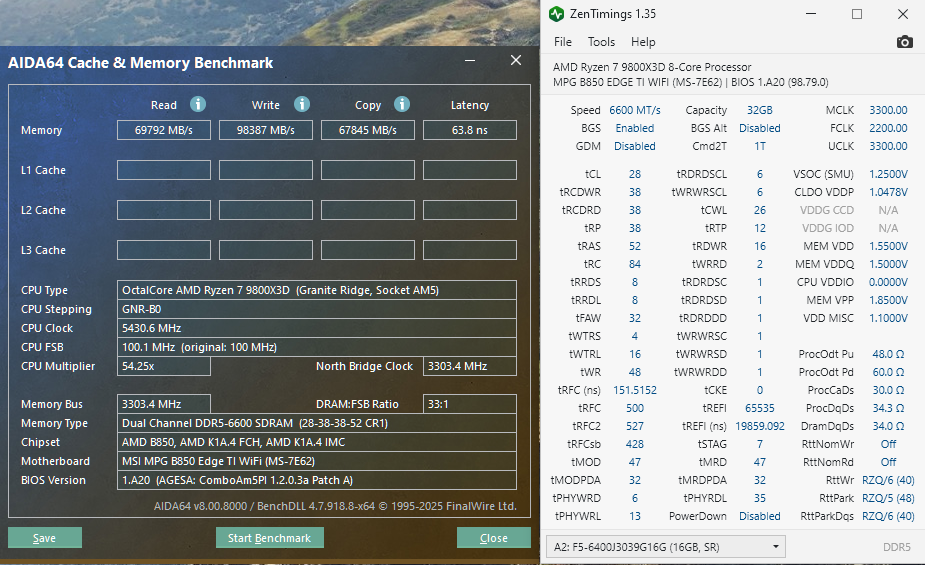
Task: Click the RttPark value RZQ/5 (48)
Action: pyautogui.click(x=888, y=498)
